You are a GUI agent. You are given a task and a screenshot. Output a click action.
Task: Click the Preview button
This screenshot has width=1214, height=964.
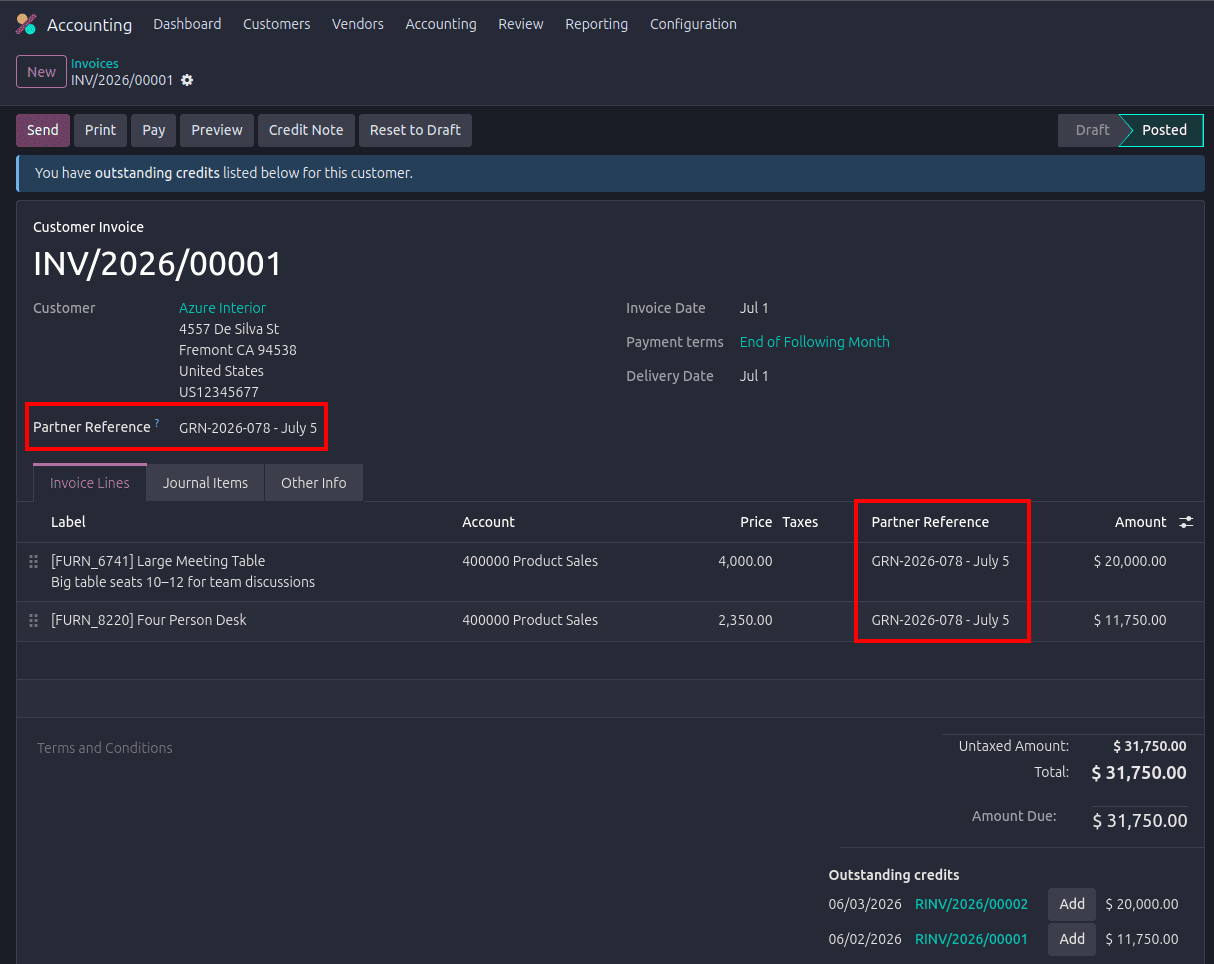pyautogui.click(x=217, y=130)
